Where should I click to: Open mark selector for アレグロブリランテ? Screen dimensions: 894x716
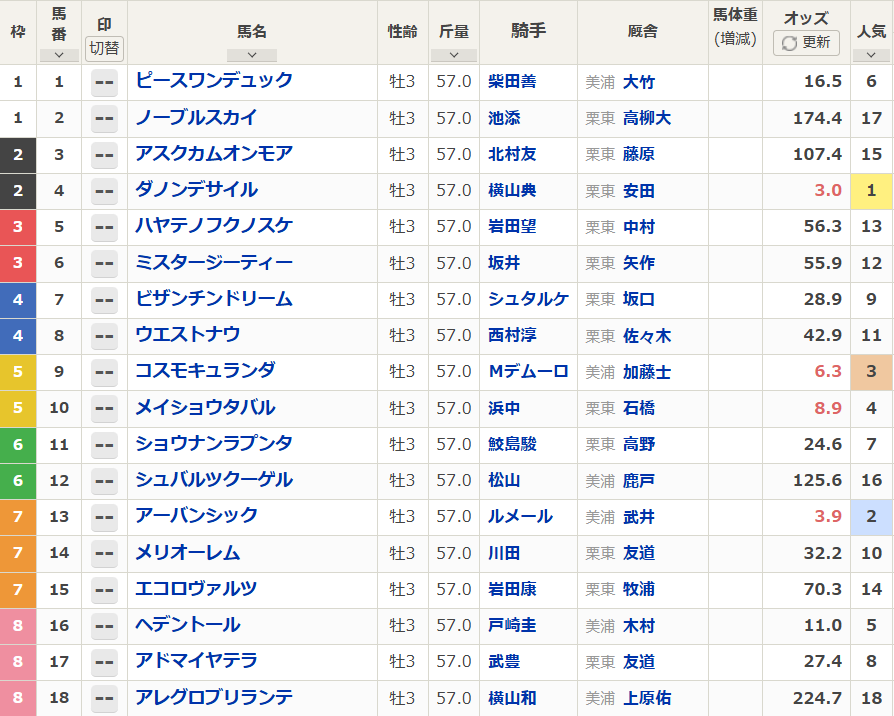104,698
